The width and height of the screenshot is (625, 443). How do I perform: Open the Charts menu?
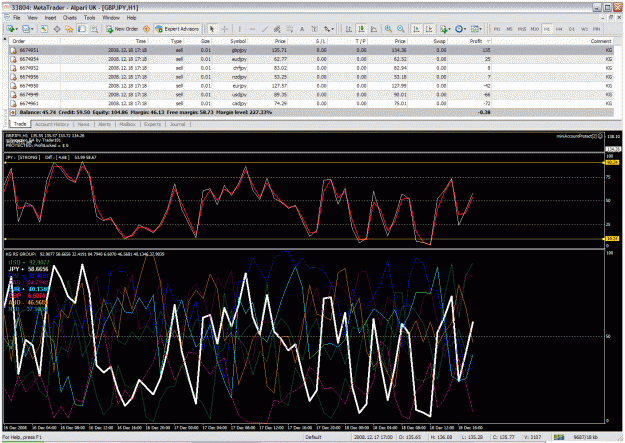(70, 18)
